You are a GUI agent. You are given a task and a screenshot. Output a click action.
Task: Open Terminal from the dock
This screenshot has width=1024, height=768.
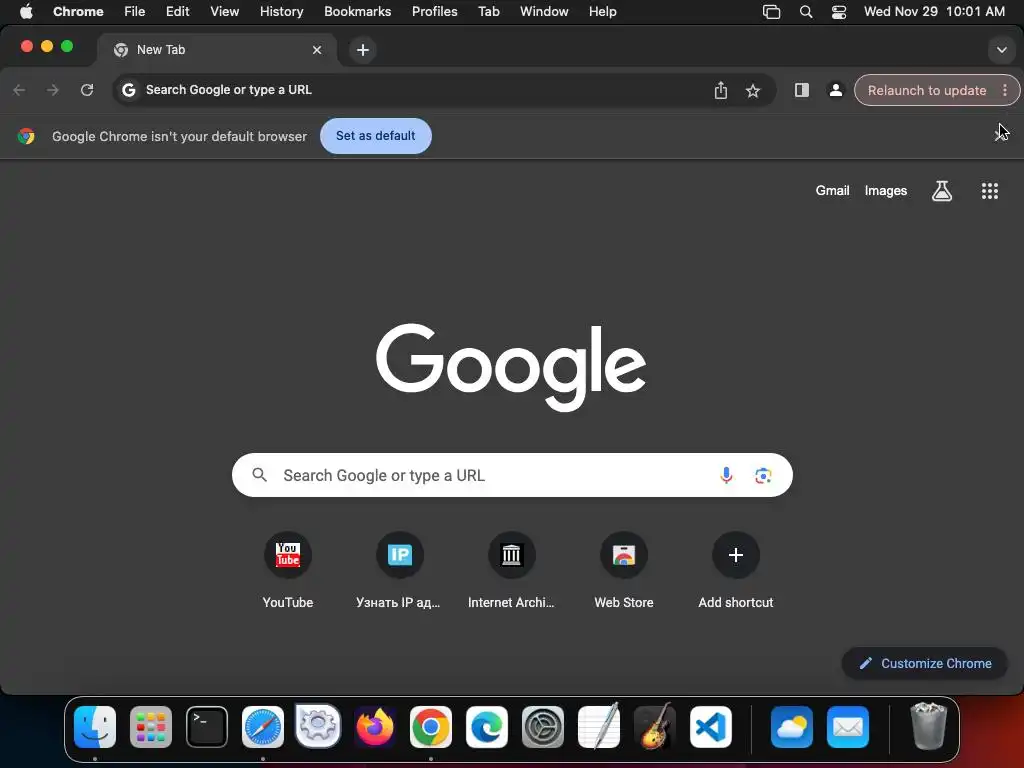(207, 727)
